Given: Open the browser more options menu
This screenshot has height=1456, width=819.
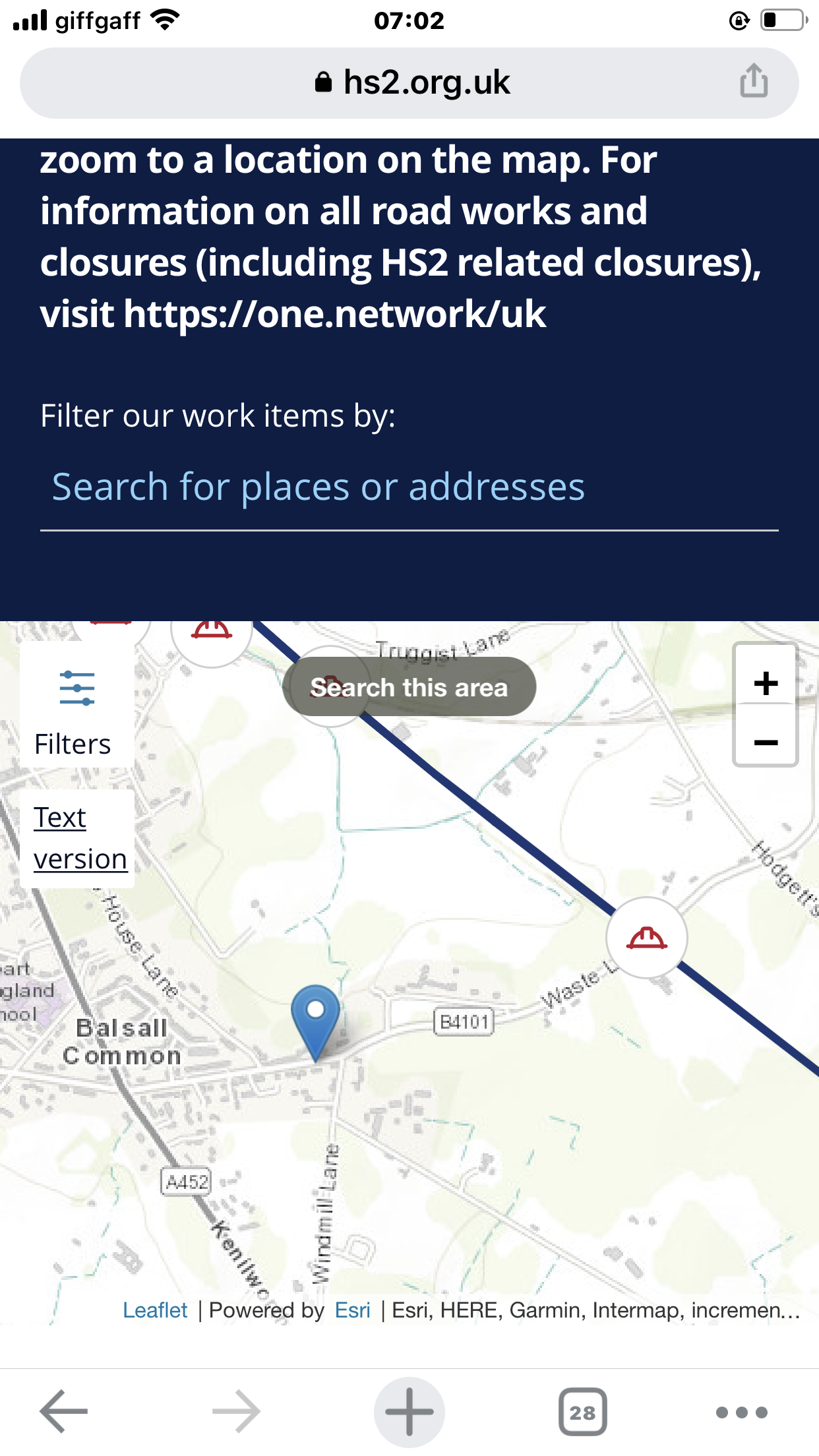Looking at the screenshot, I should (742, 1412).
